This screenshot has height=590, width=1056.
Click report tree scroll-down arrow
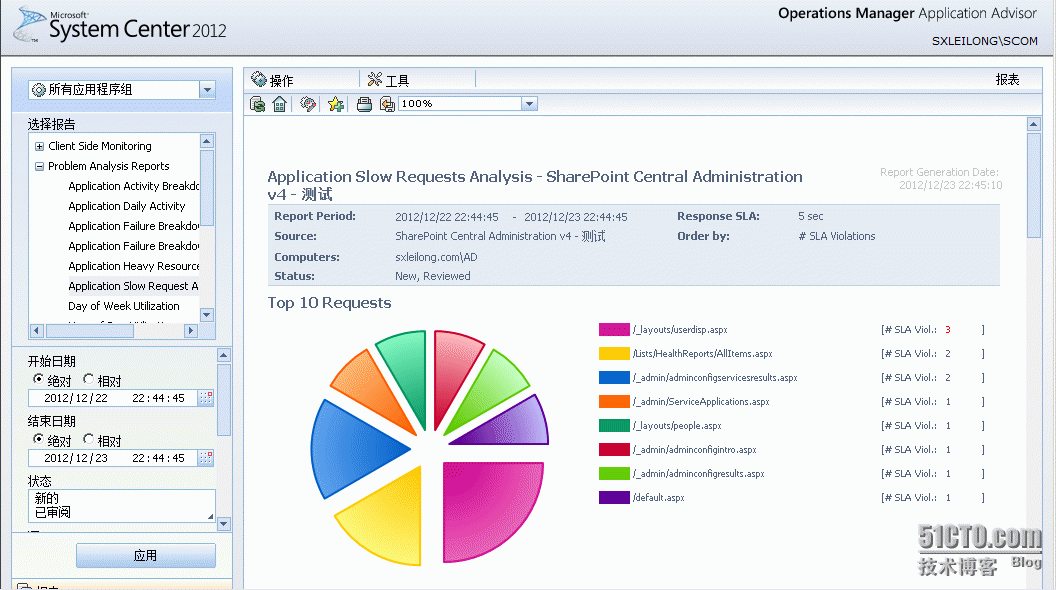coord(207,315)
